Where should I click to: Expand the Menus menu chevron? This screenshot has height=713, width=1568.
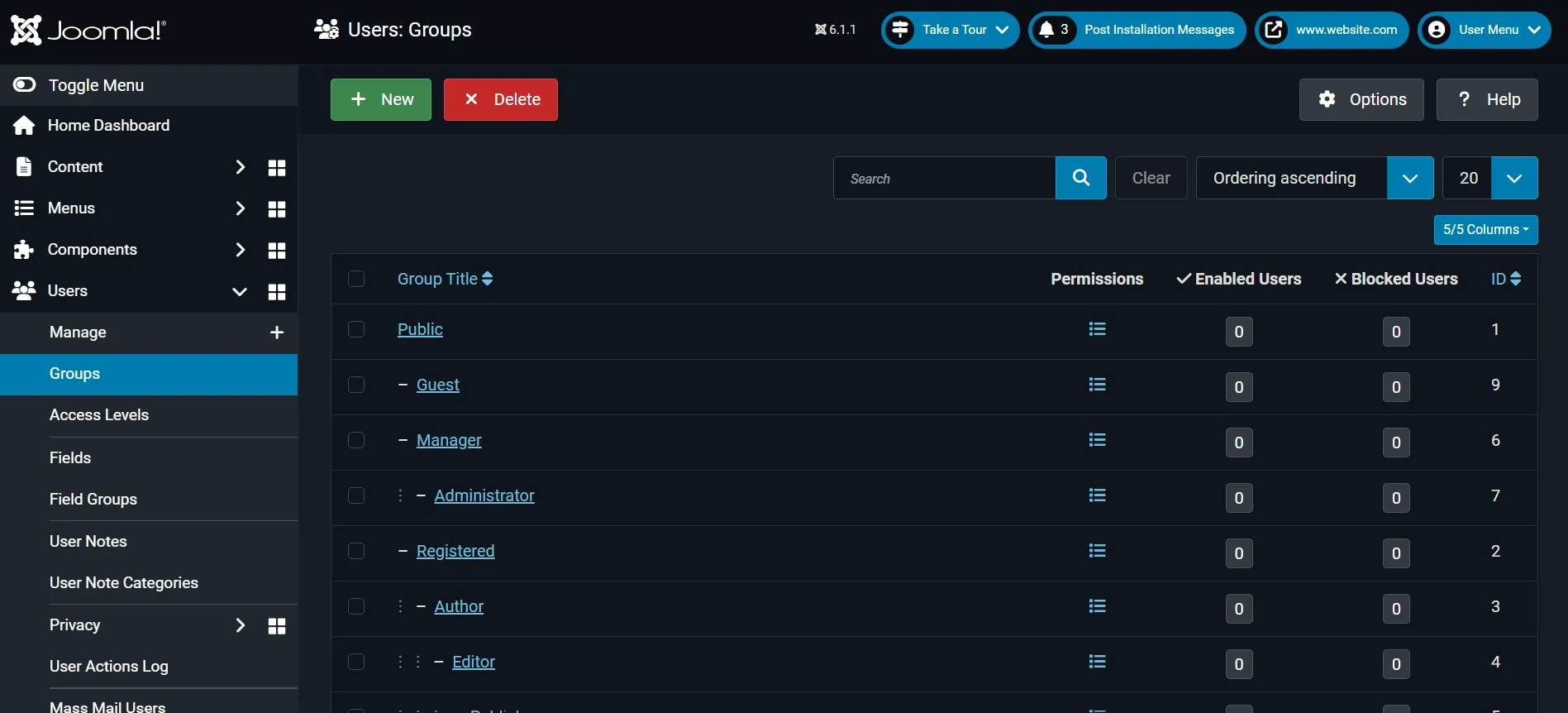240,208
